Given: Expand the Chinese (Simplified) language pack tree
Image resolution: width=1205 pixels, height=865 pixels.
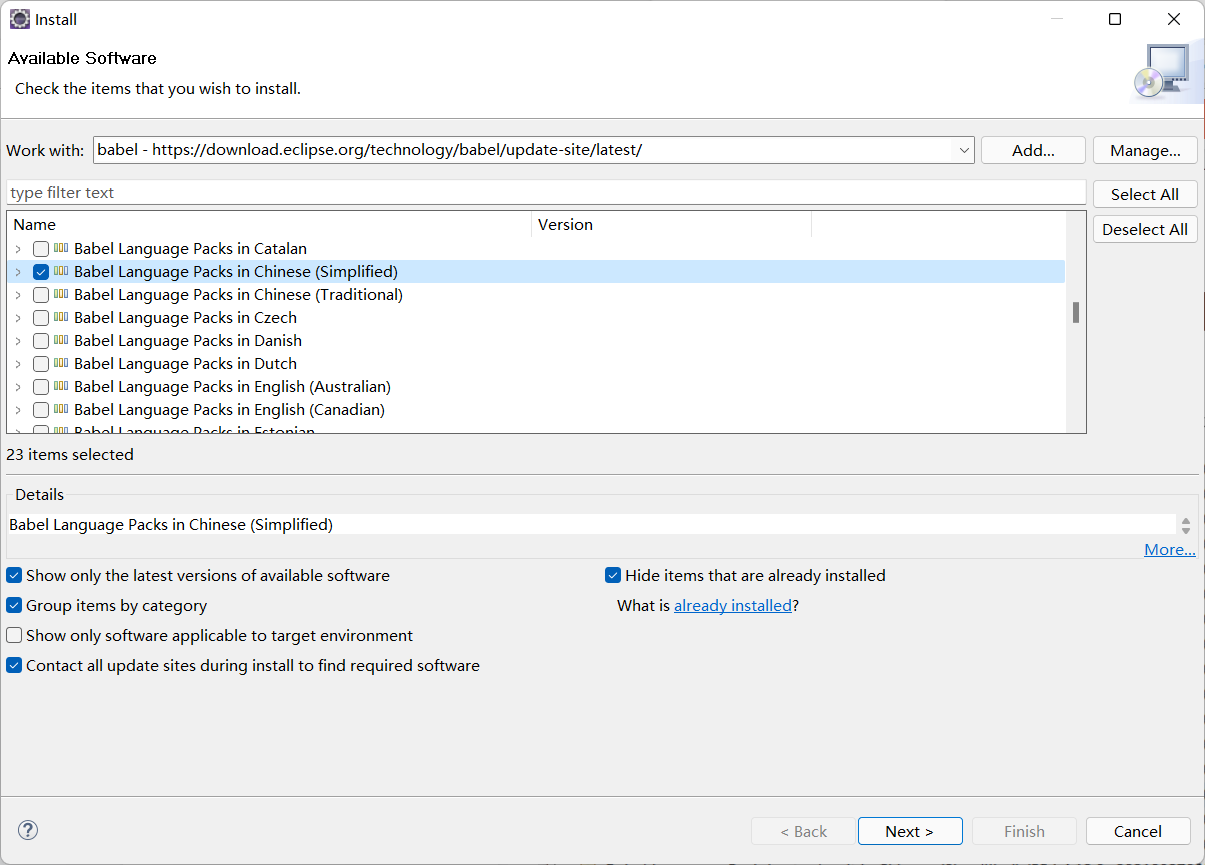Looking at the screenshot, I should tap(18, 272).
